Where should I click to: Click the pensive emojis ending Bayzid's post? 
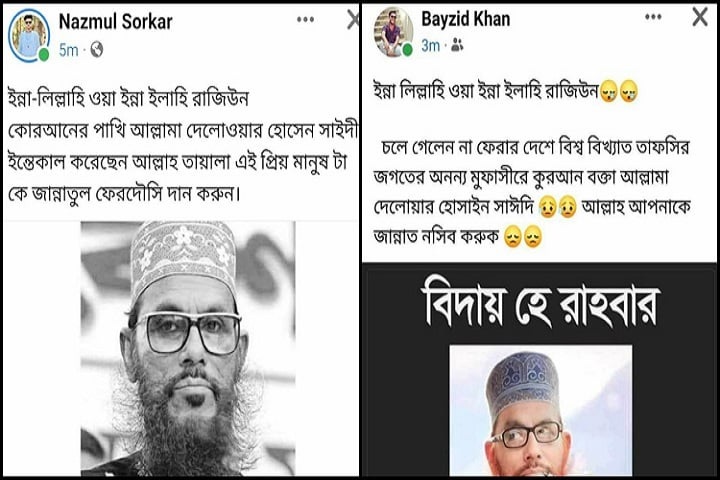523,237
